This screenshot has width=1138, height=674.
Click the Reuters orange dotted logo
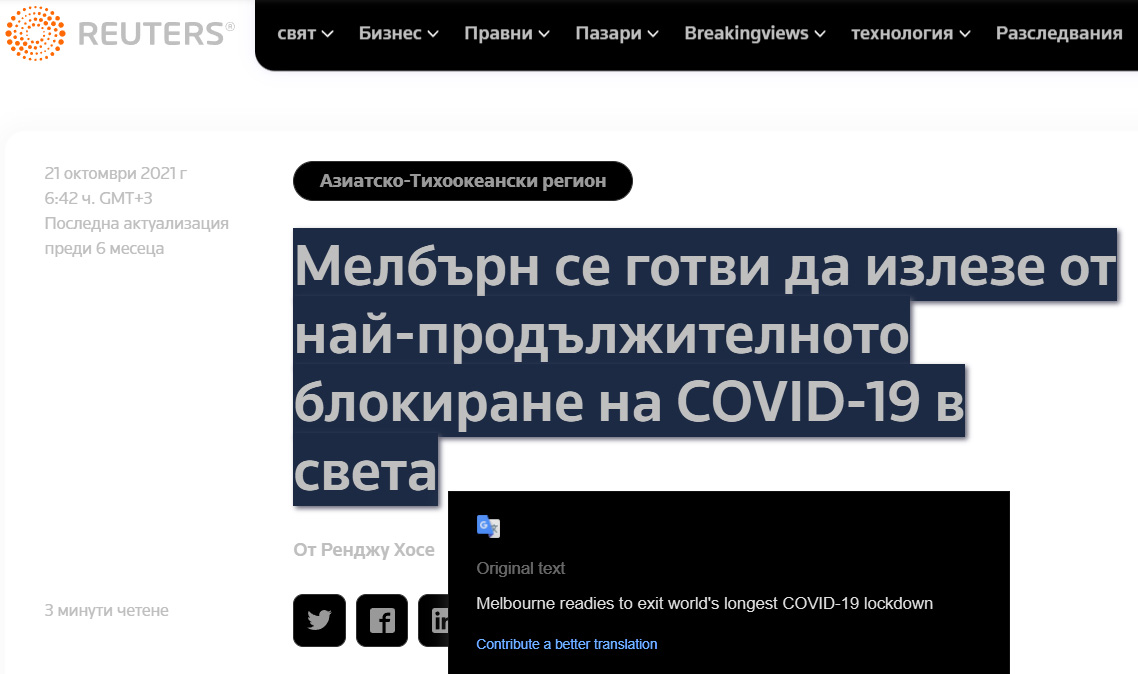[x=35, y=33]
